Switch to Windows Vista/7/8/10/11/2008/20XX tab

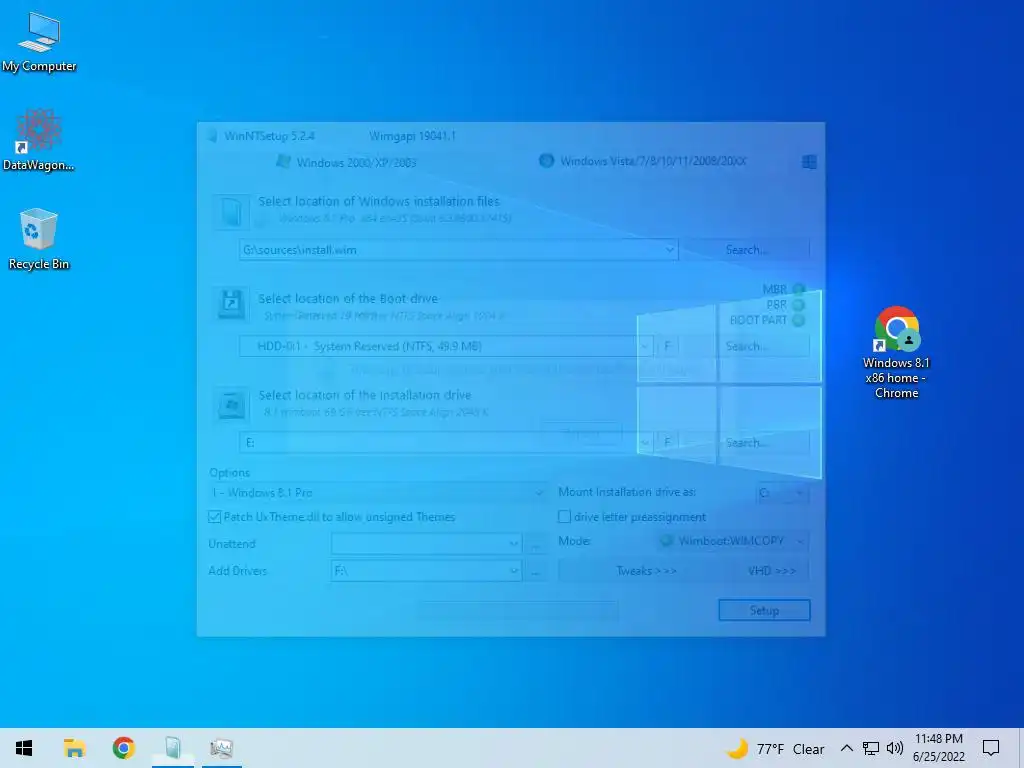click(x=643, y=161)
